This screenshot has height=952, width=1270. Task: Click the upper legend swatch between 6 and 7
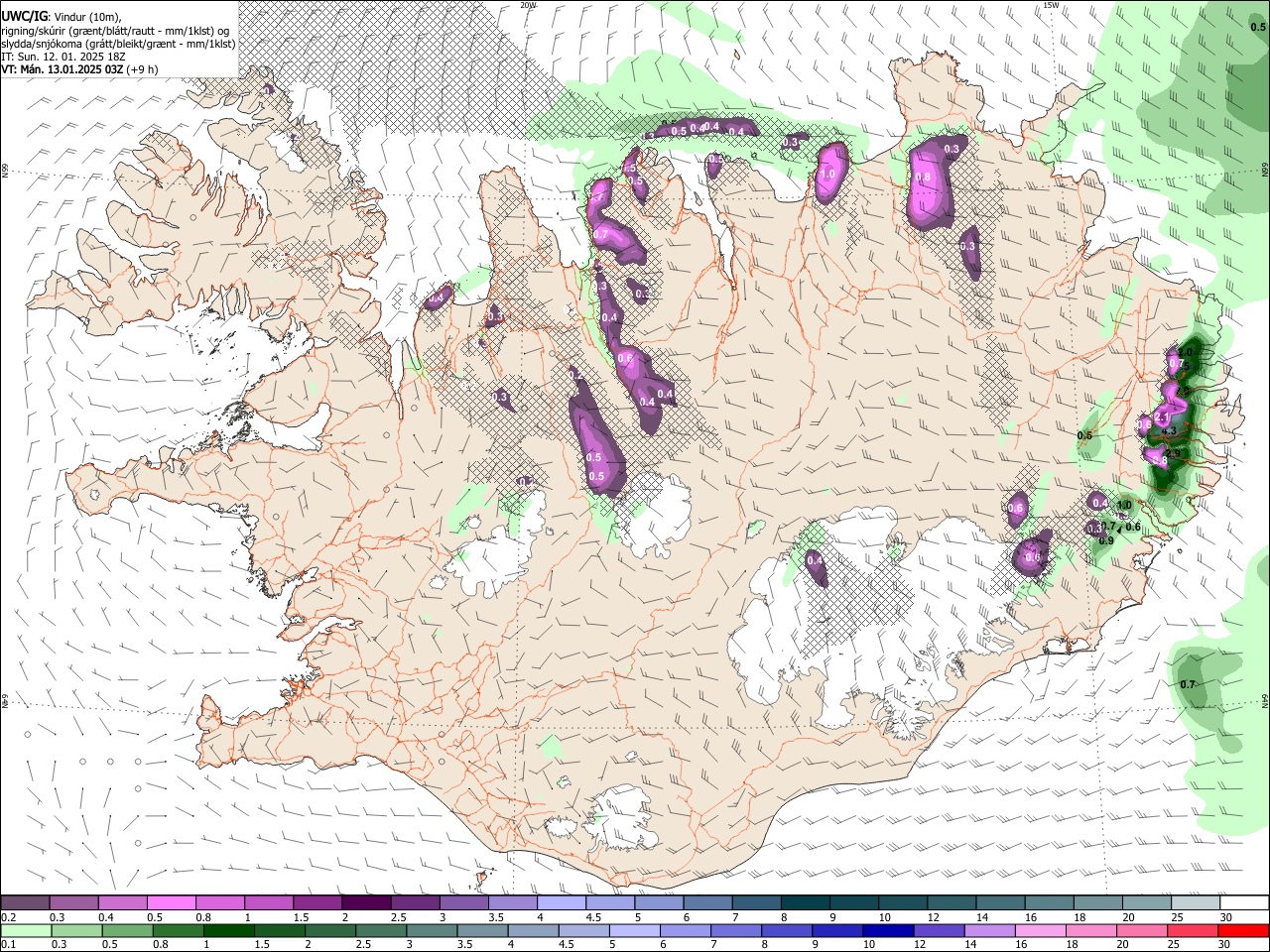707,902
